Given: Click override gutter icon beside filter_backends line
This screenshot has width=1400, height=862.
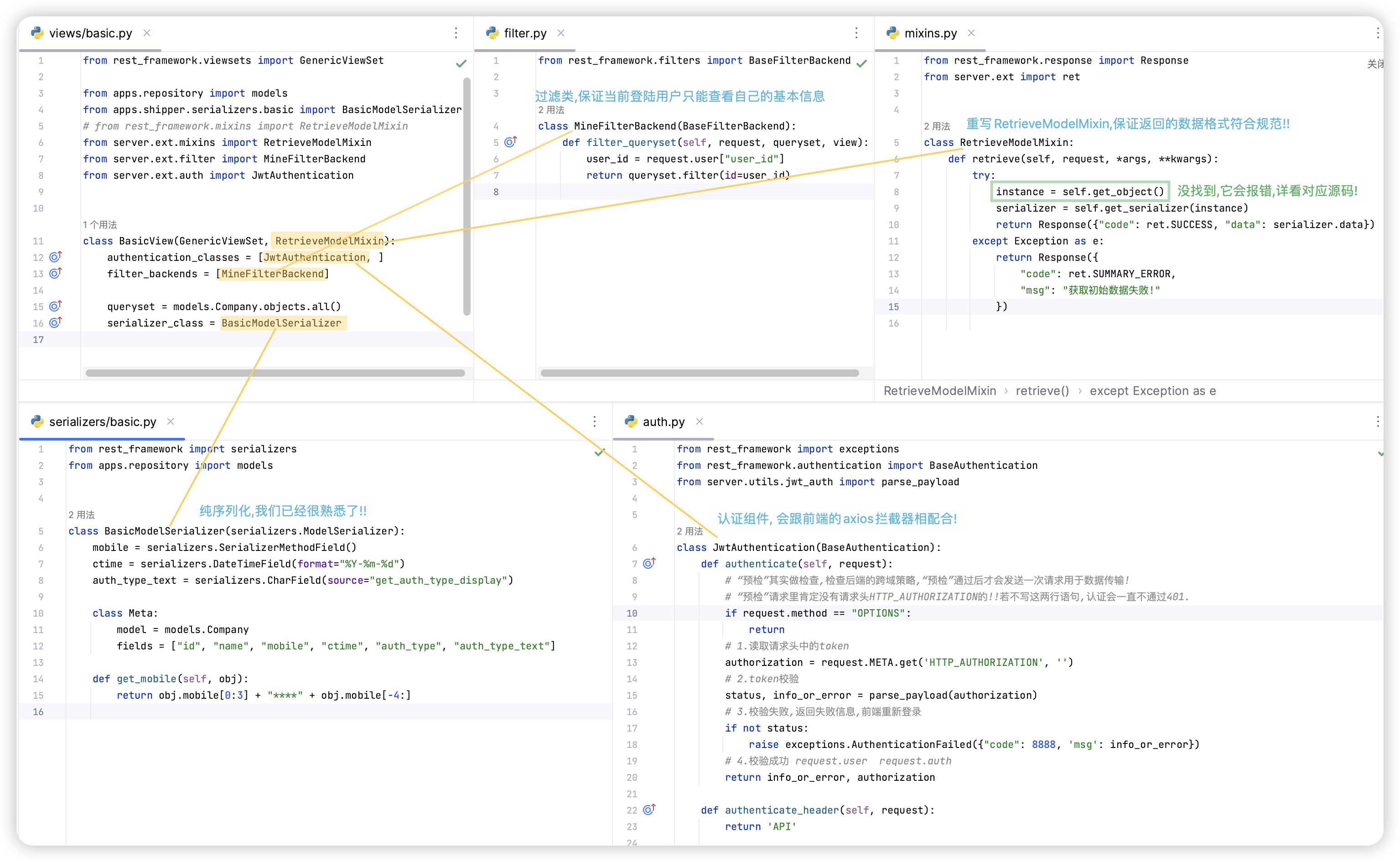Looking at the screenshot, I should click(x=55, y=274).
